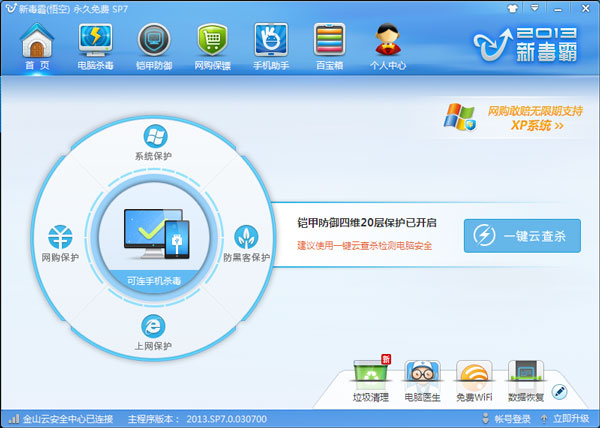Screen dimensions: 600x428
Task: Click the 网购保护 yen icon
Action: (60, 237)
